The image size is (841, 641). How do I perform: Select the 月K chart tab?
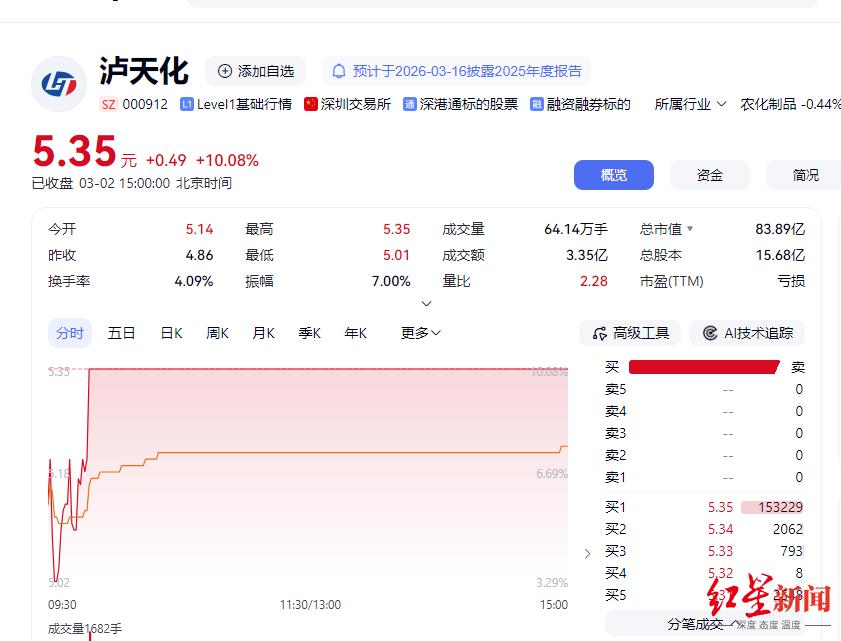[263, 333]
